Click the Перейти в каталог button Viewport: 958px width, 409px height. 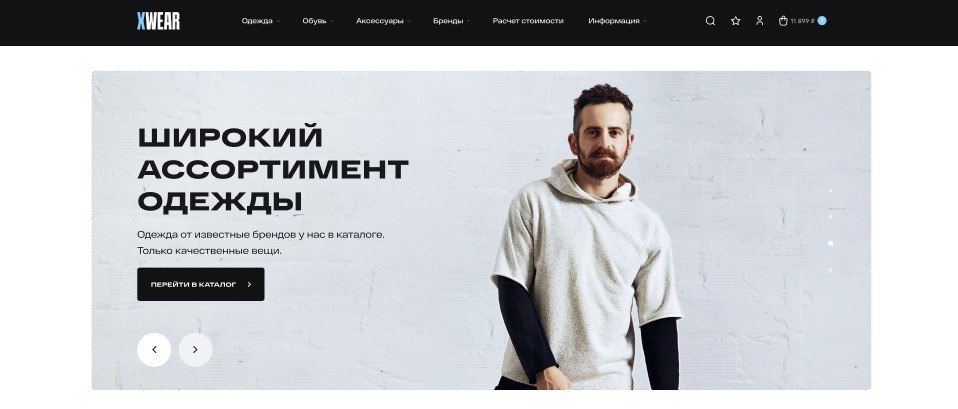click(200, 284)
